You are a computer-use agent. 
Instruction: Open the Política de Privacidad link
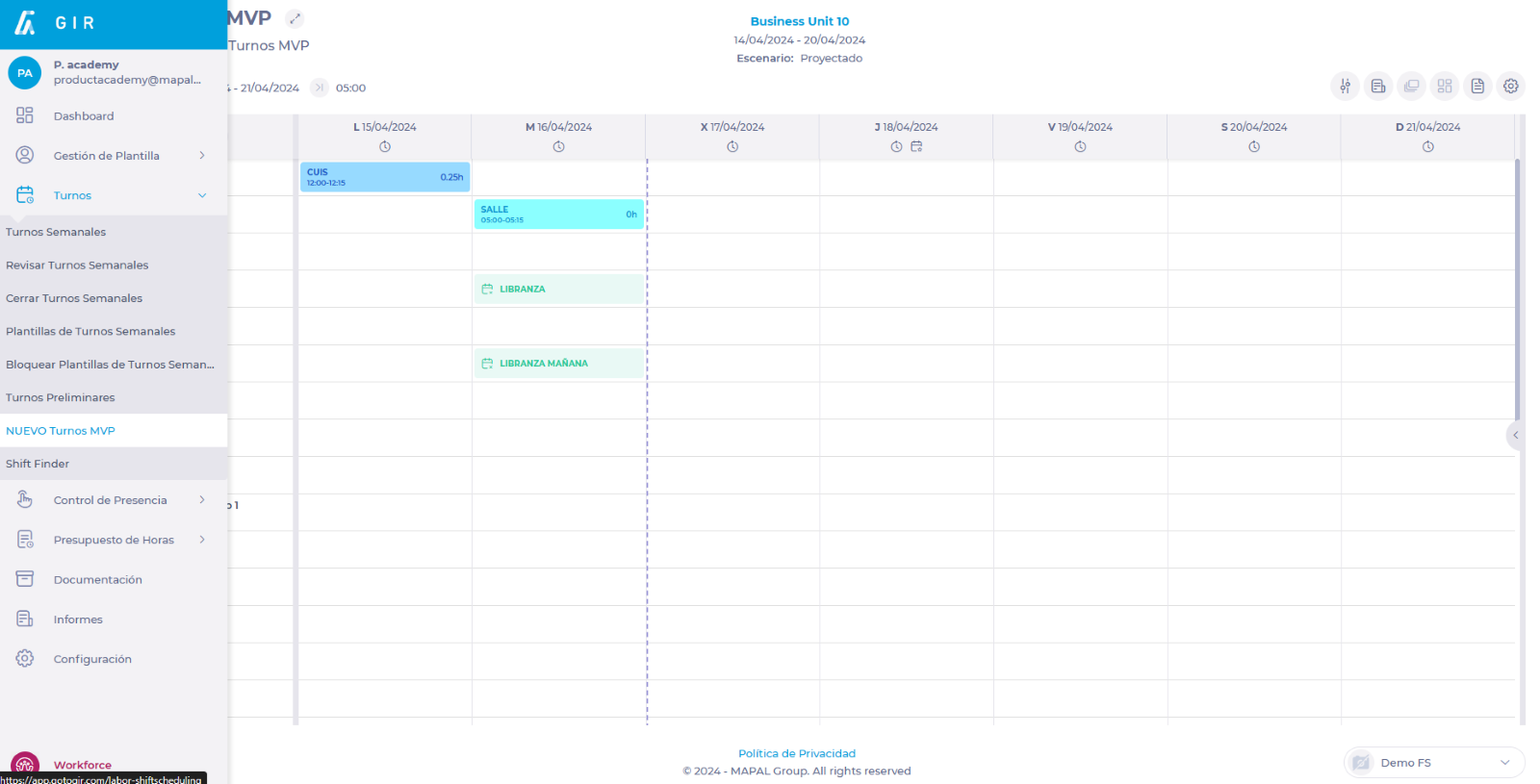(x=796, y=753)
